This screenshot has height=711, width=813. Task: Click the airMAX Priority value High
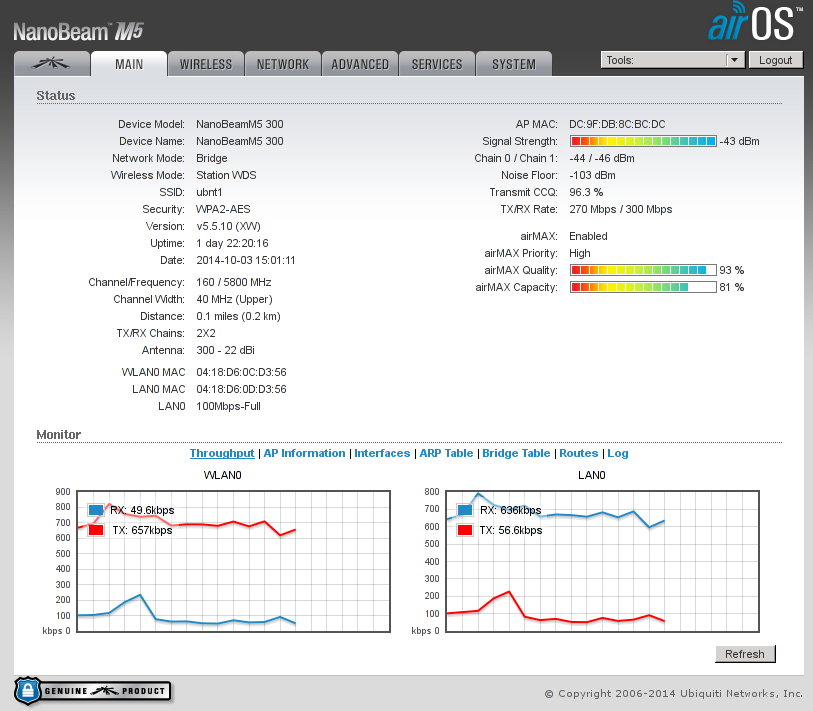(580, 253)
